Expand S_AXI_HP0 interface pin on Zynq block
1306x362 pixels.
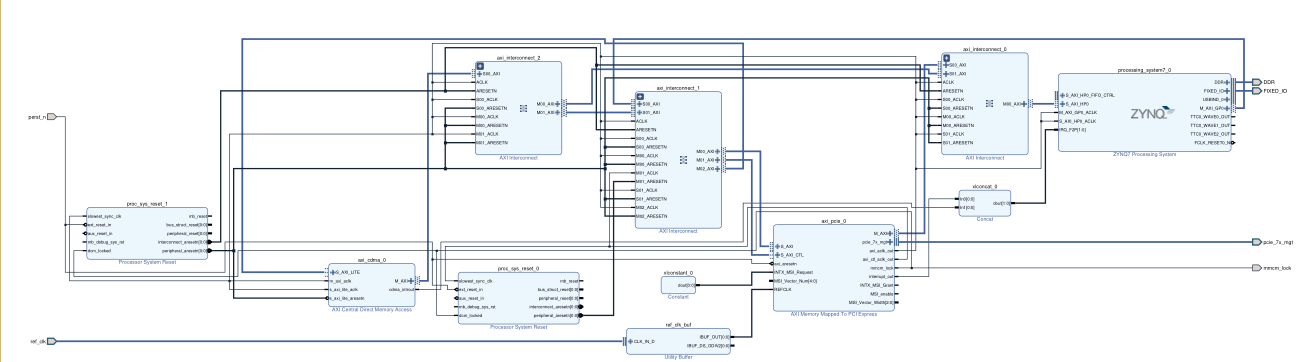1063,103
